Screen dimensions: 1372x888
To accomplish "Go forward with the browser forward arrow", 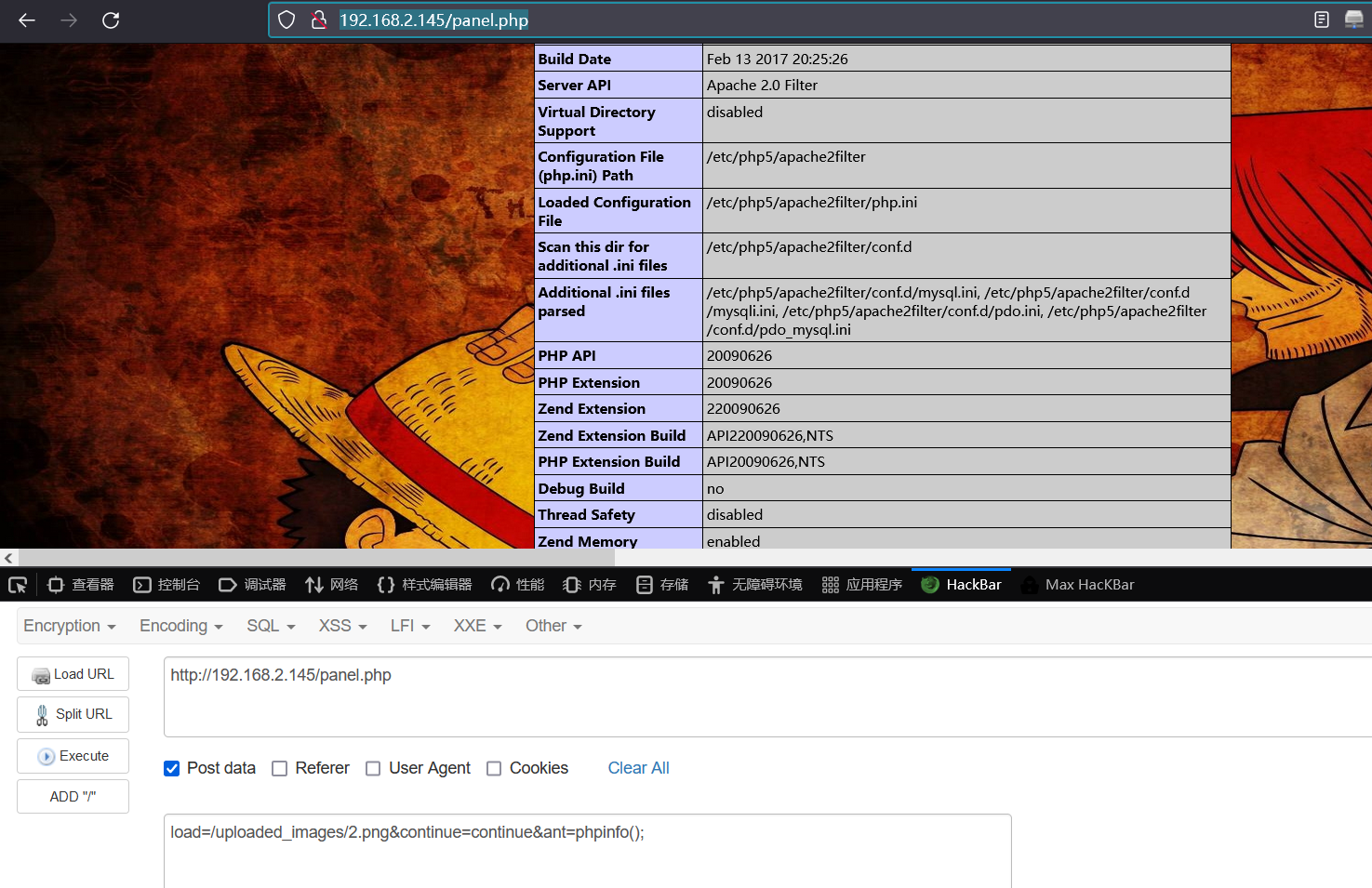I will click(69, 20).
